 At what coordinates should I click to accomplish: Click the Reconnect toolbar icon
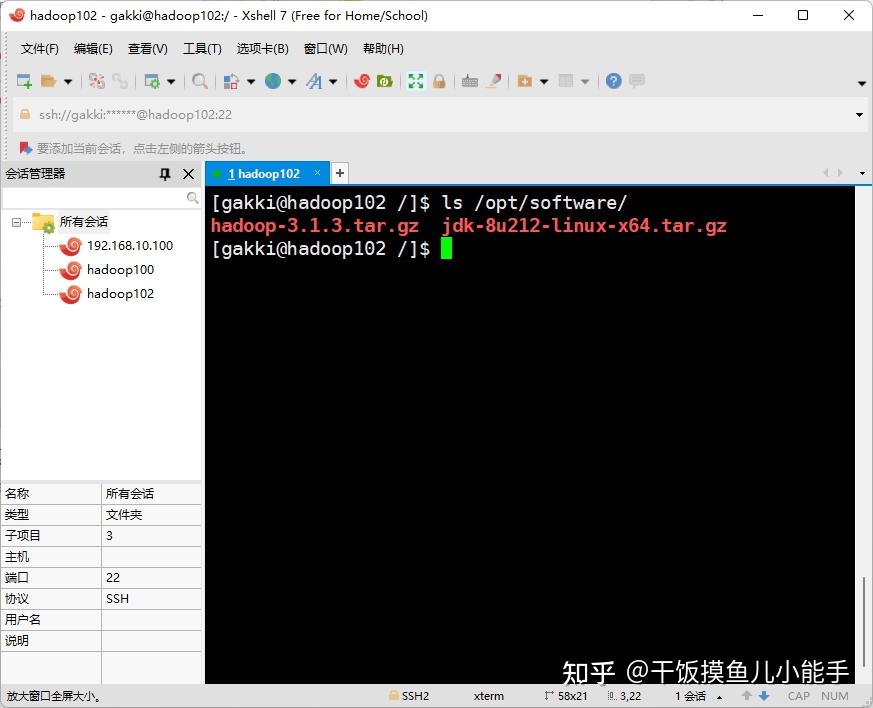click(121, 81)
